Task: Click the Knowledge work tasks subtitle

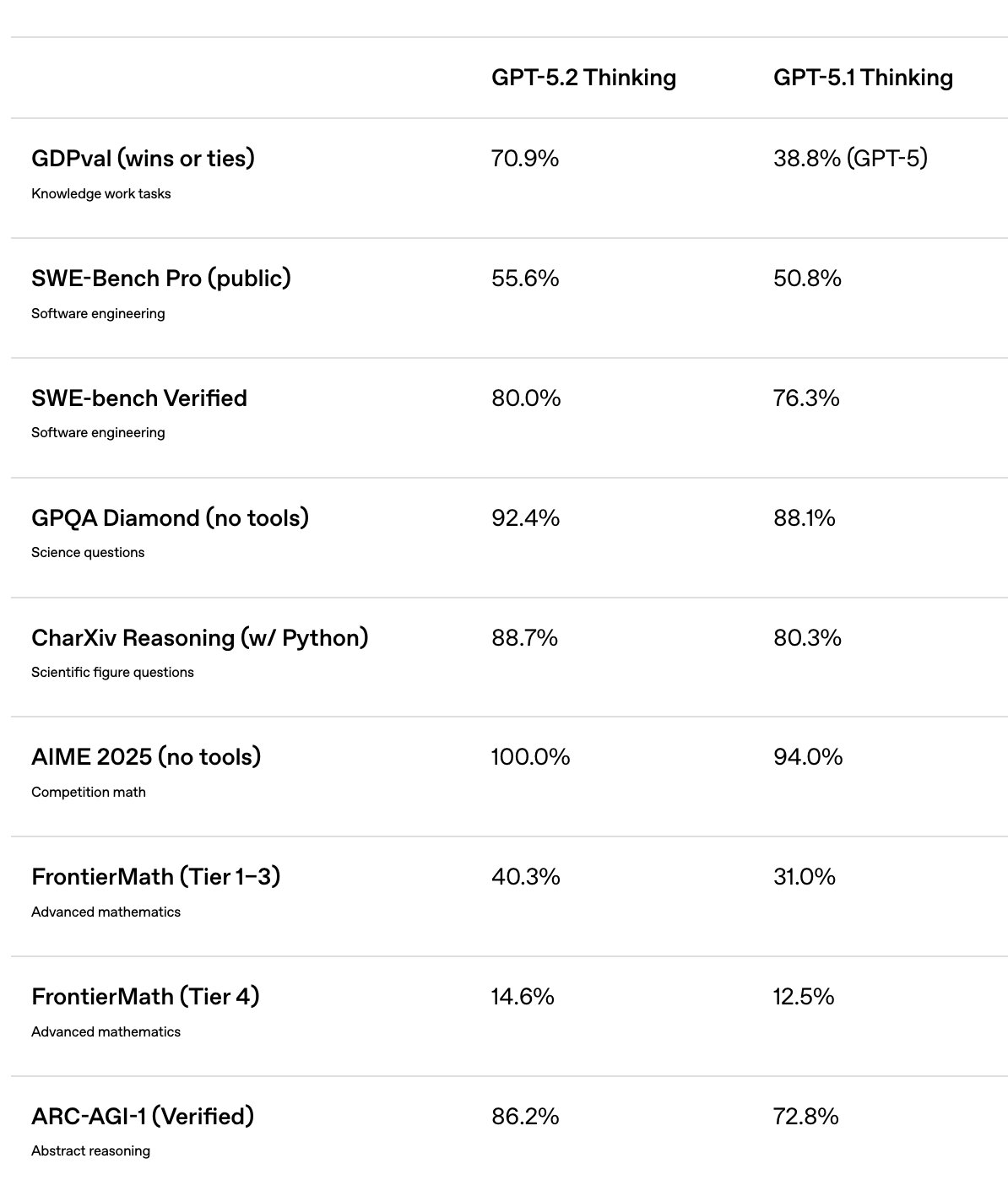Action: (x=101, y=193)
